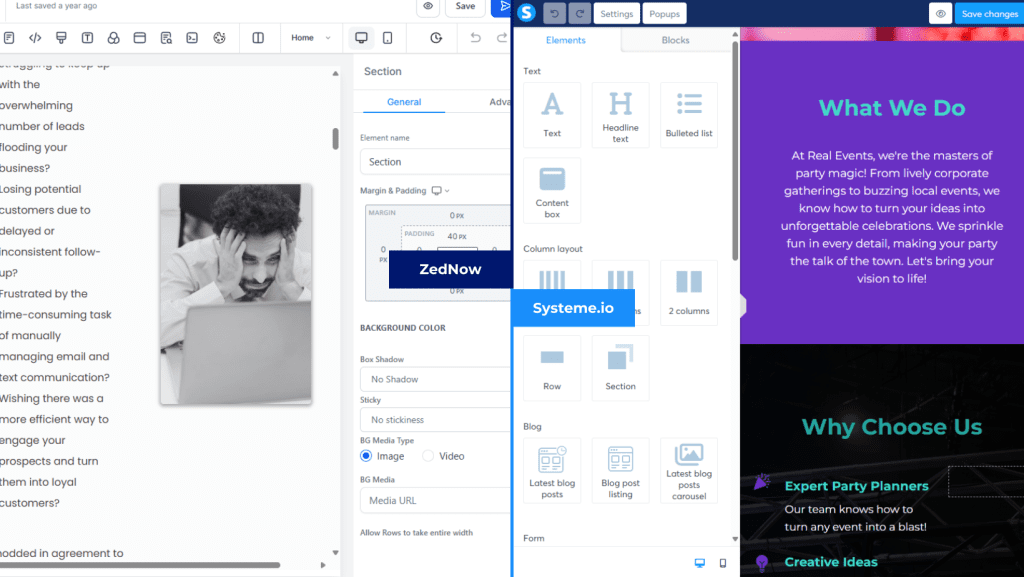Click the eye preview toggle near Save

428,8
